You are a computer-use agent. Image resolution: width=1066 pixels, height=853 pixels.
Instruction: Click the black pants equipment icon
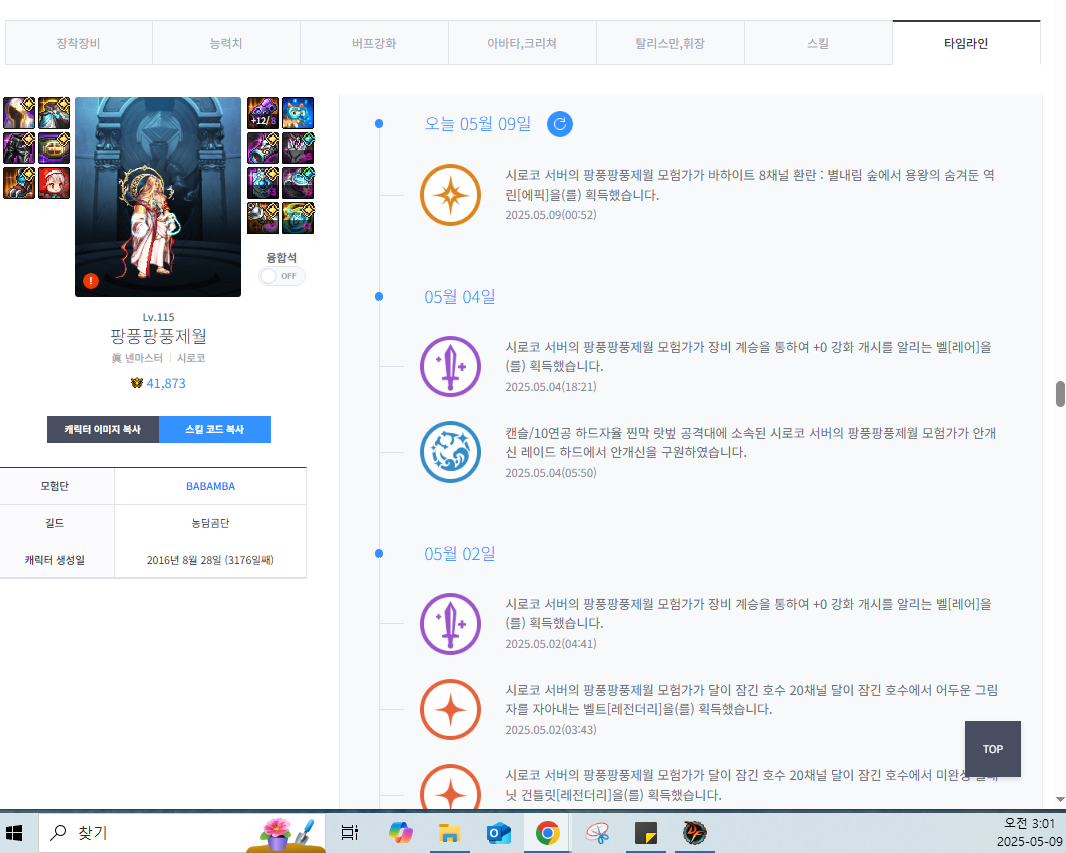(x=19, y=148)
